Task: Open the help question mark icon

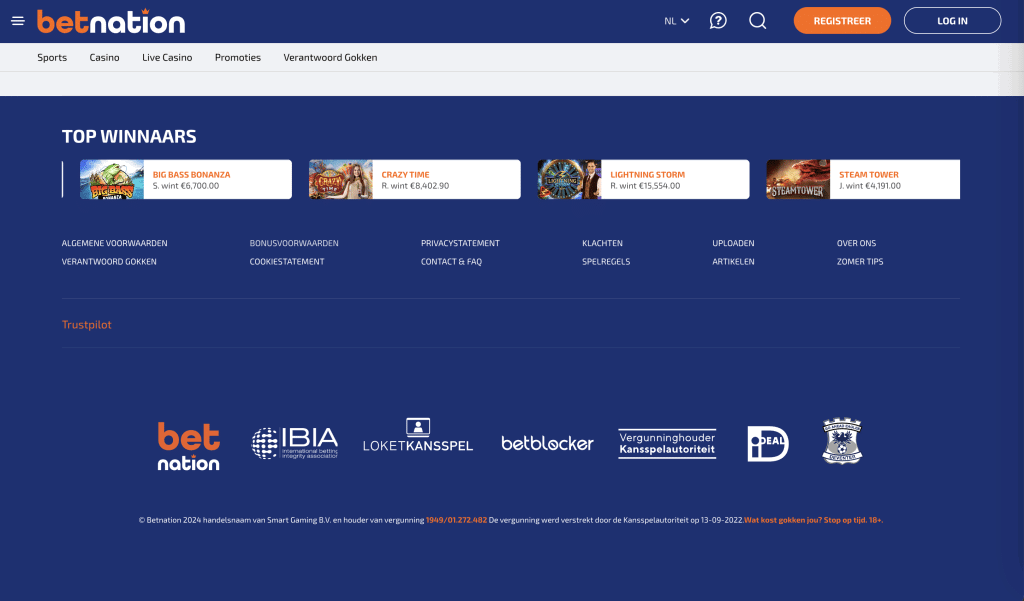Action: [718, 21]
